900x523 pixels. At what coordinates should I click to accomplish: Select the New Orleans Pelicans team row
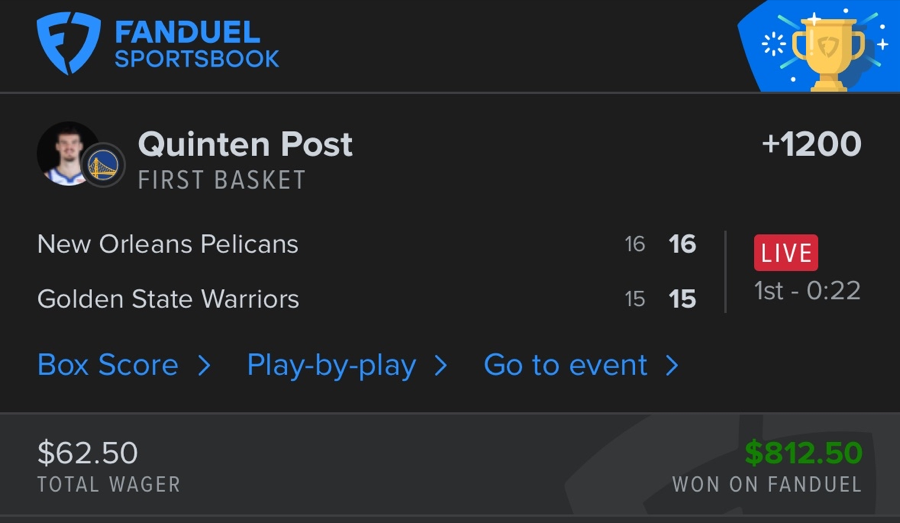[168, 244]
